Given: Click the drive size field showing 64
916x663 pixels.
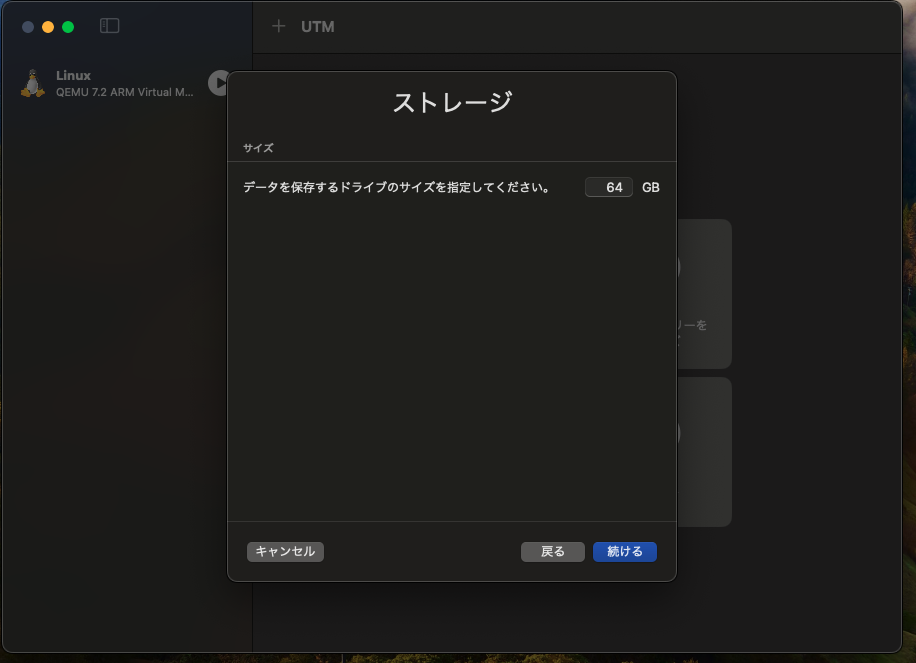Looking at the screenshot, I should point(609,187).
